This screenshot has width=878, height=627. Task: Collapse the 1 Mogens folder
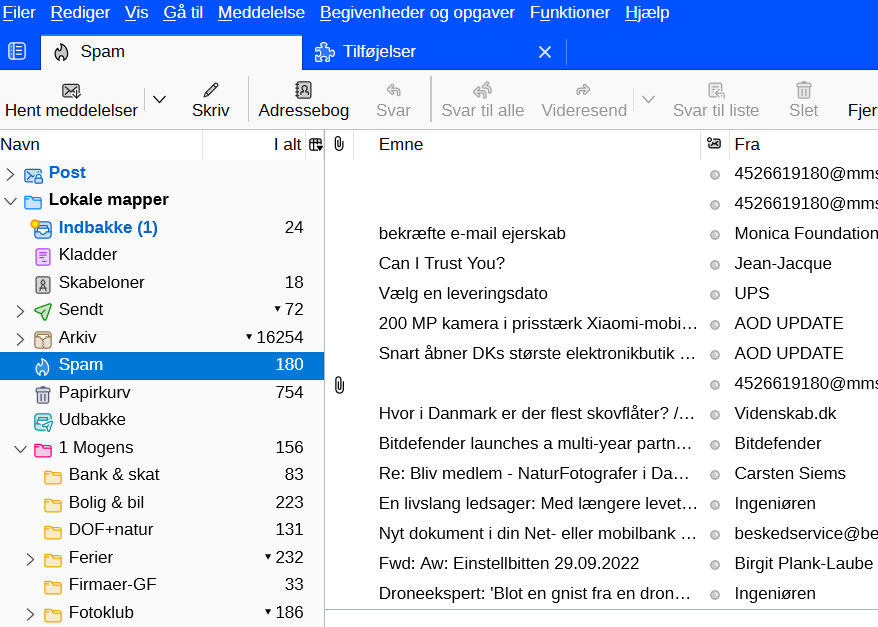tap(20, 448)
